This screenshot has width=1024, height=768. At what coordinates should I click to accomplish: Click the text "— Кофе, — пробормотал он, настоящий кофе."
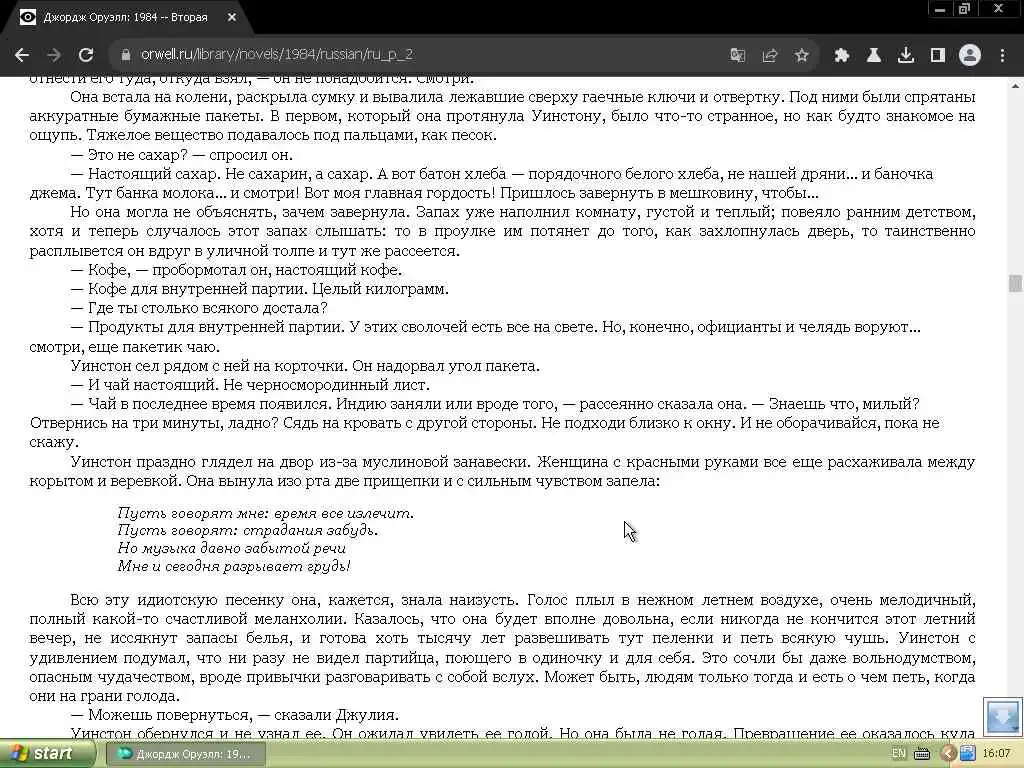tap(236, 270)
